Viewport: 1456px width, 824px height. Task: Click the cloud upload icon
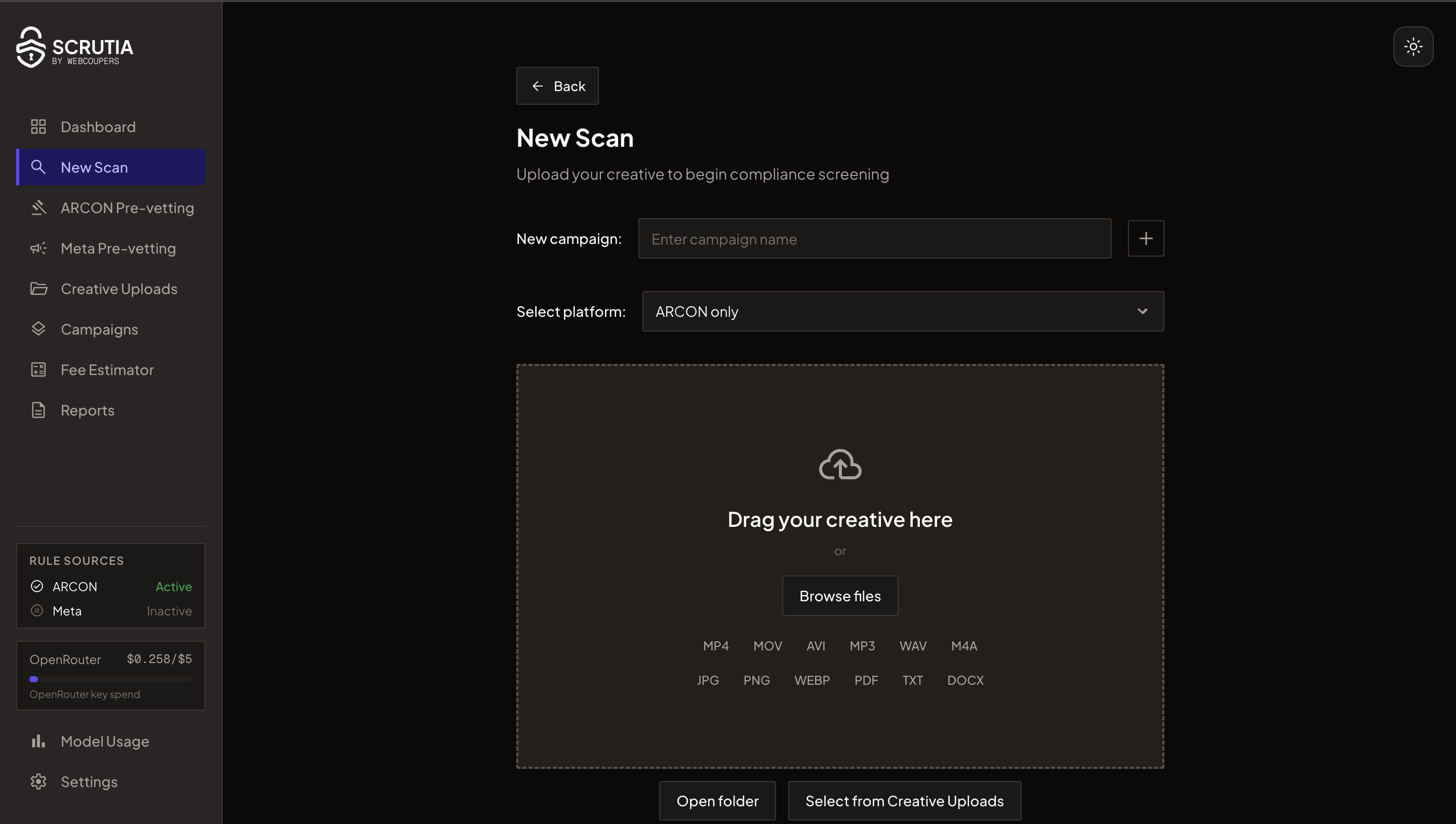(840, 465)
